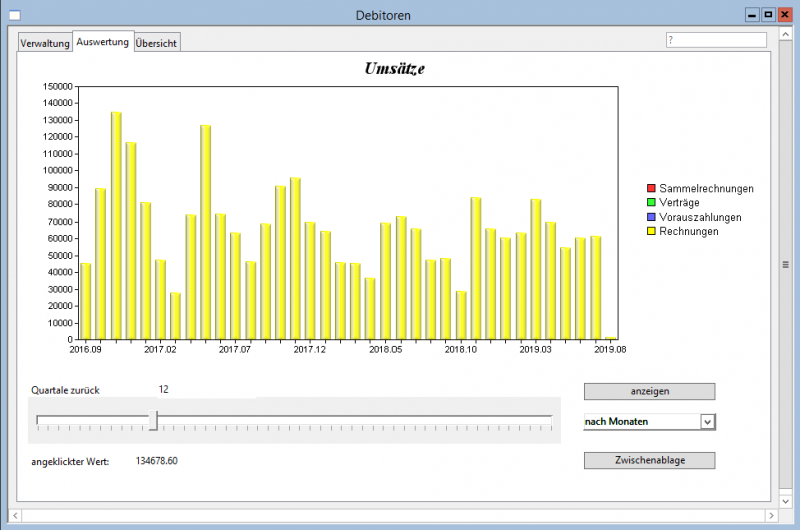Screen dimensions: 800x530
Task: Expand the nach Monaten dropdown arrow
Action: pyautogui.click(x=707, y=422)
